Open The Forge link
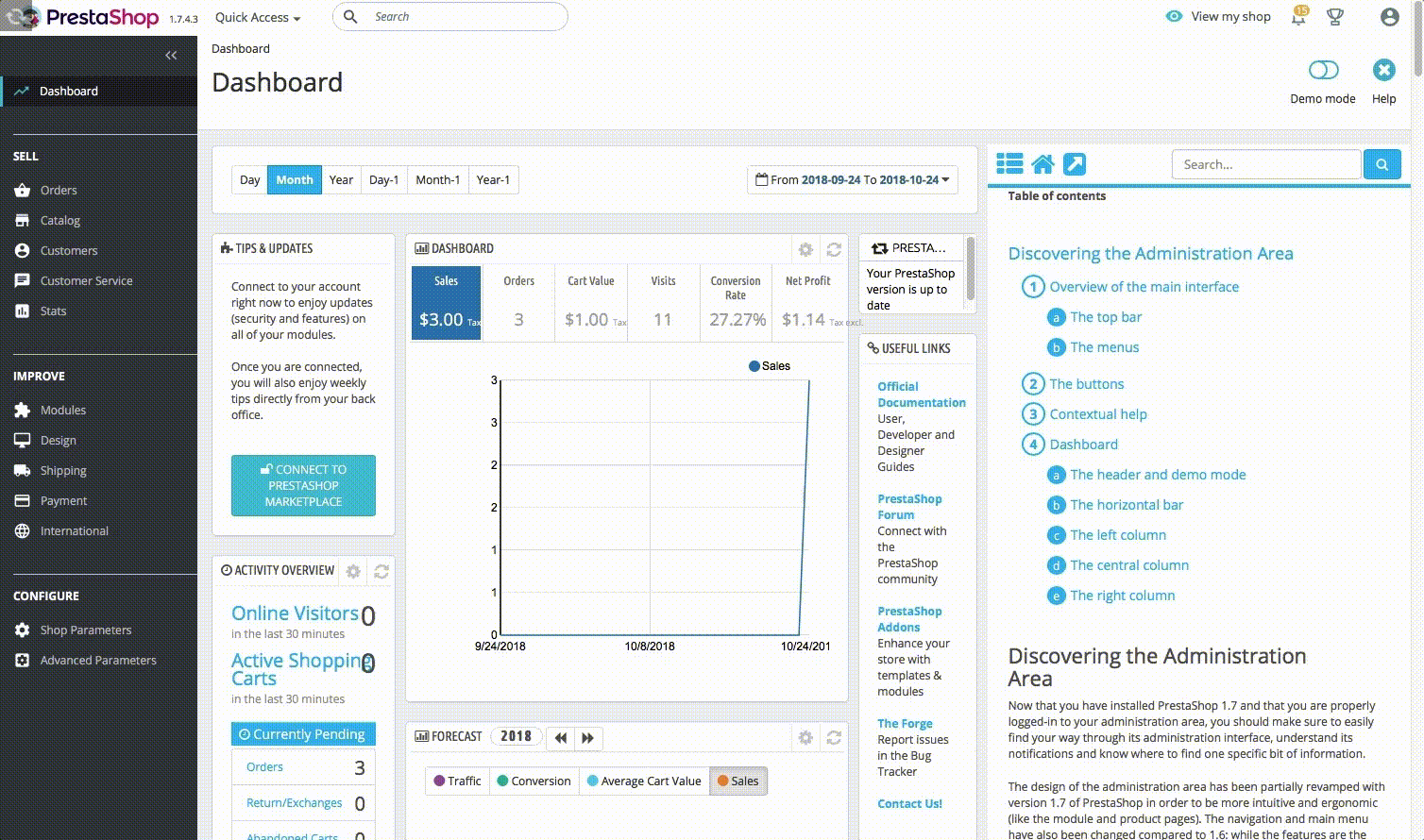Viewport: 1424px width, 840px height. [x=905, y=723]
